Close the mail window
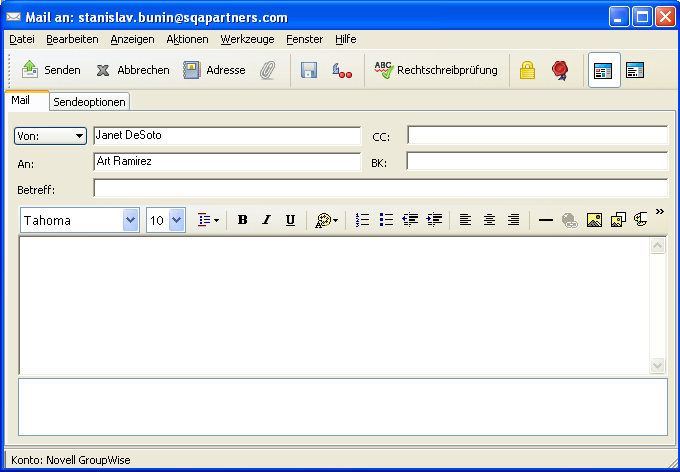Image resolution: width=680 pixels, height=472 pixels. (665, 17)
